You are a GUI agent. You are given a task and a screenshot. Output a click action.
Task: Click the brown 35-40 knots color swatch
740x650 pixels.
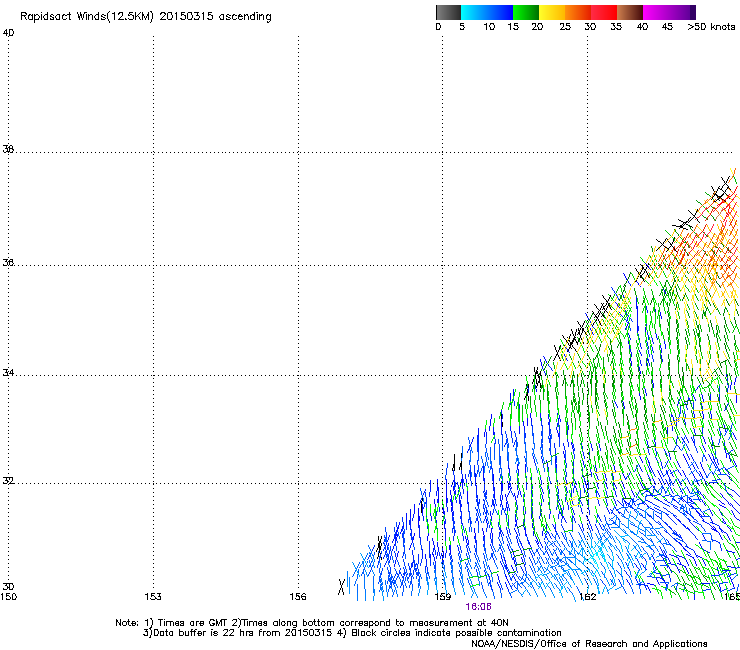(x=630, y=12)
